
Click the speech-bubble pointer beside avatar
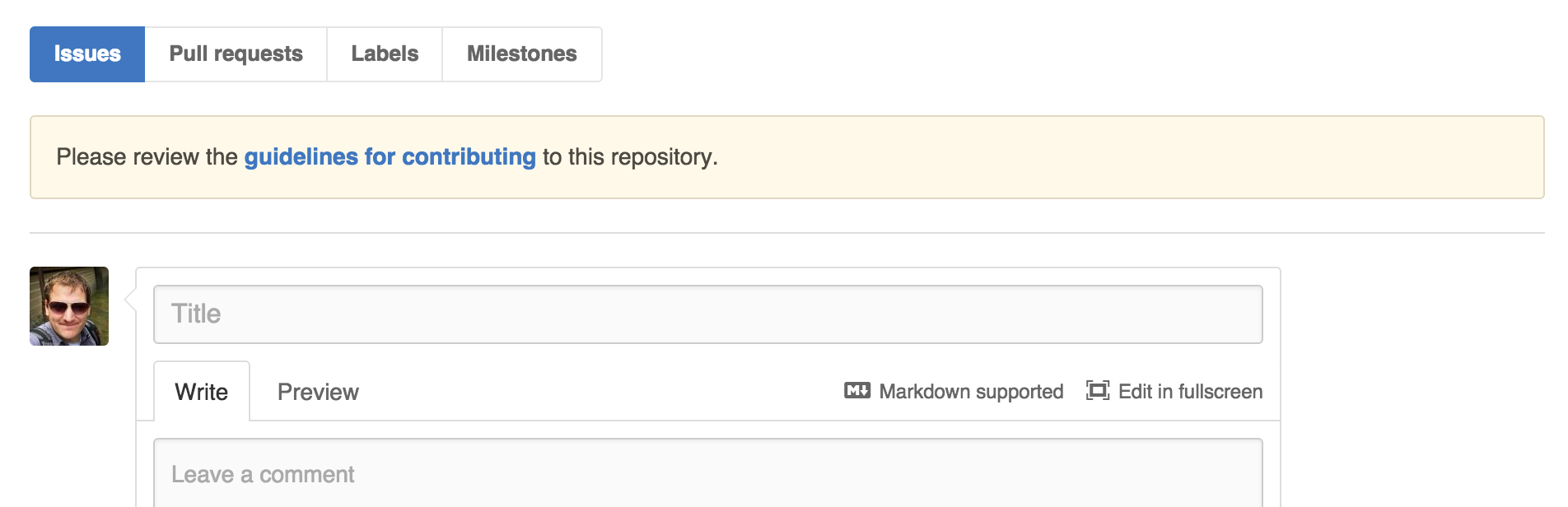(130, 300)
